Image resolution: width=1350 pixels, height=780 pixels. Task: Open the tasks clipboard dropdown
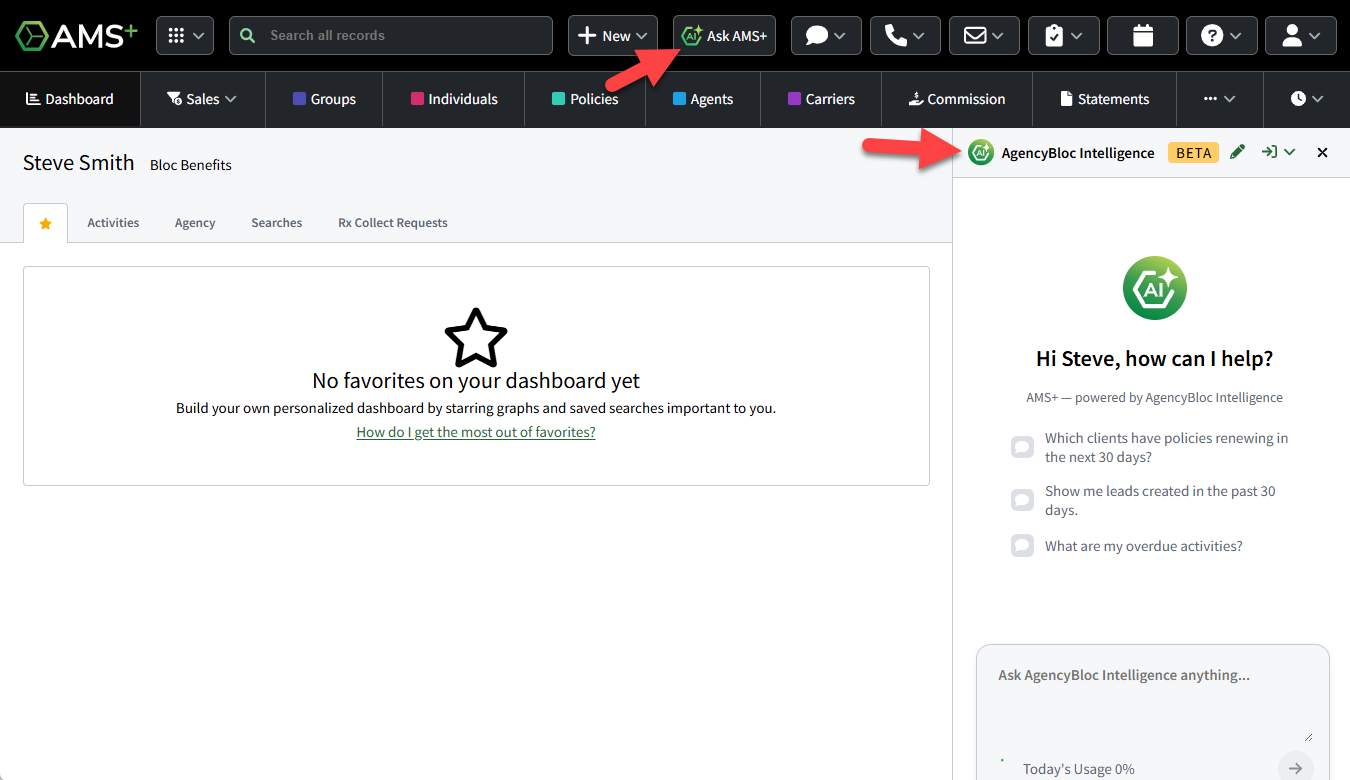coord(1063,35)
